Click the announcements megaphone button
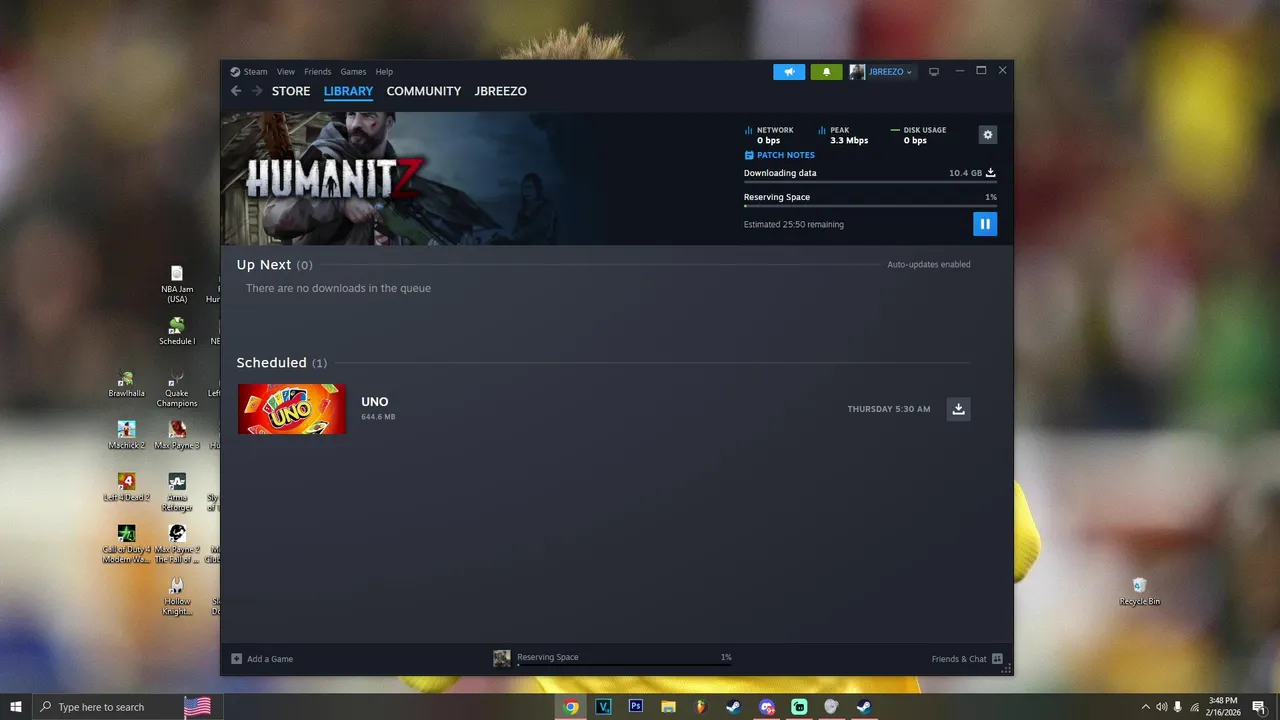Viewport: 1280px width, 720px height. point(789,72)
